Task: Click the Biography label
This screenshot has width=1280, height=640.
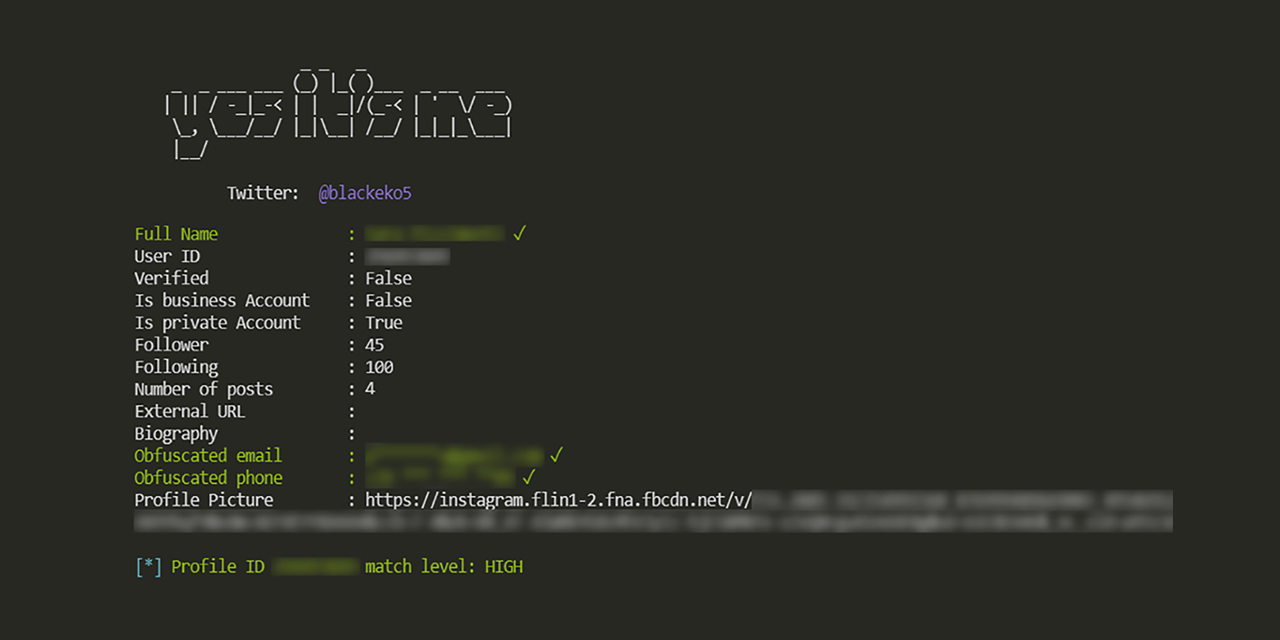Action: 176,434
